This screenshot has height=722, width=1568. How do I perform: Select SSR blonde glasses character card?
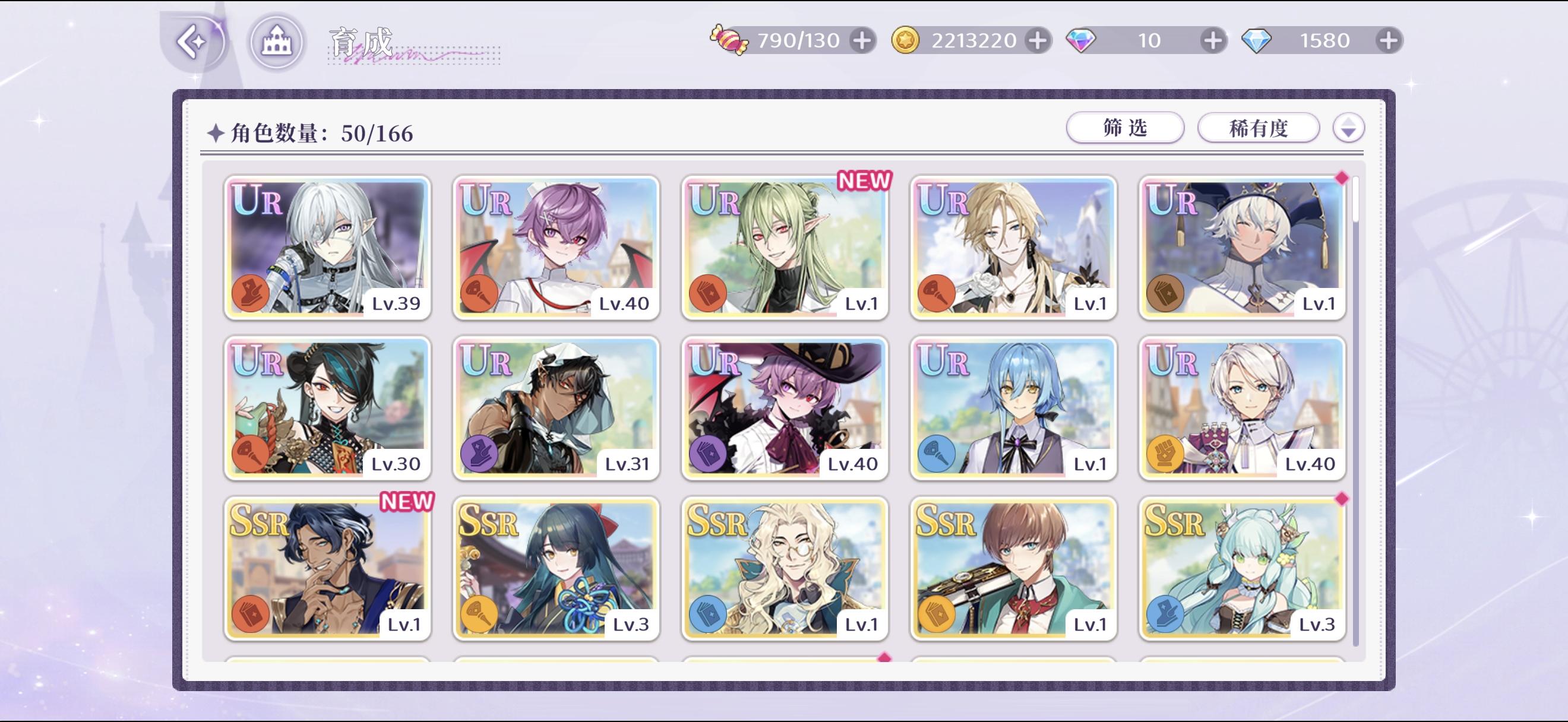(785, 568)
